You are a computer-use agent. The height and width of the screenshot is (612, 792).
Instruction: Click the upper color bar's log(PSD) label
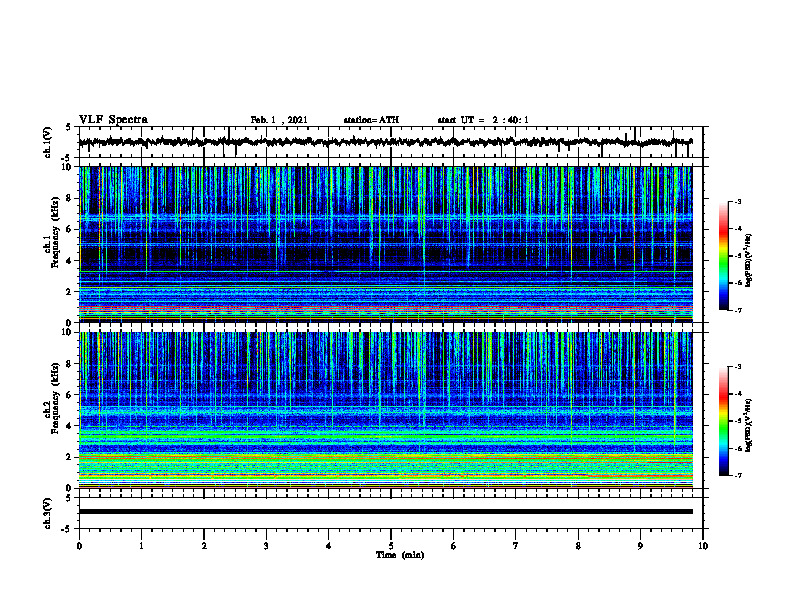(x=749, y=260)
